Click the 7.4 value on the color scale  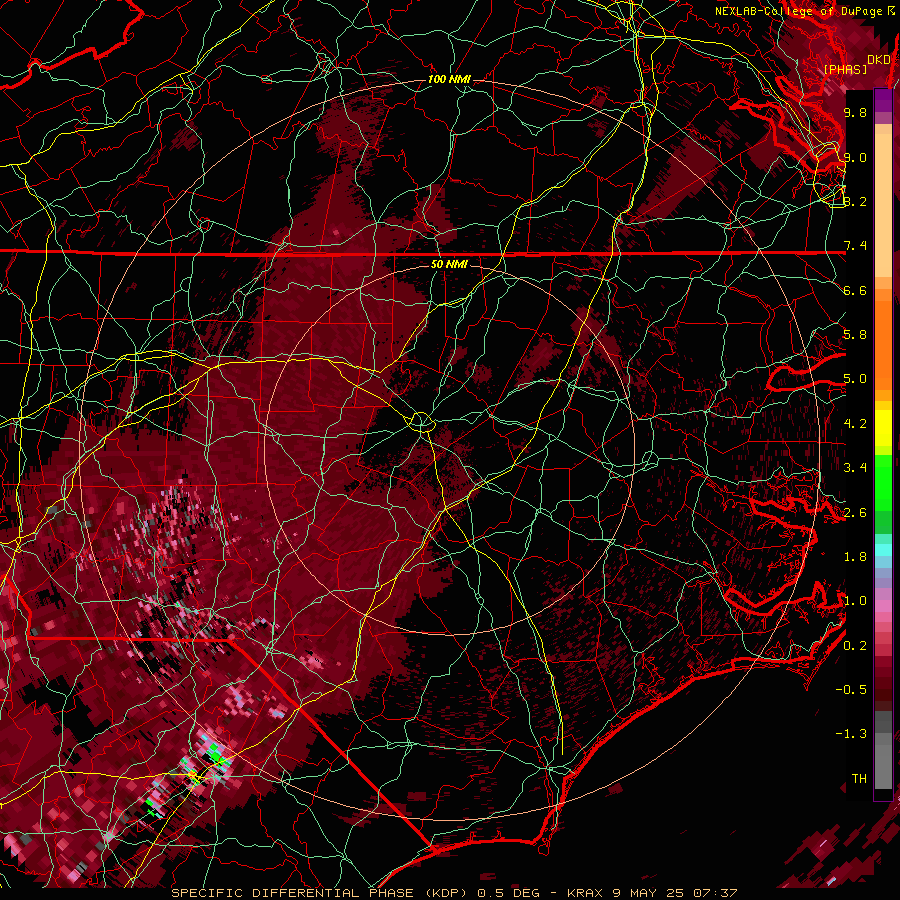[855, 246]
